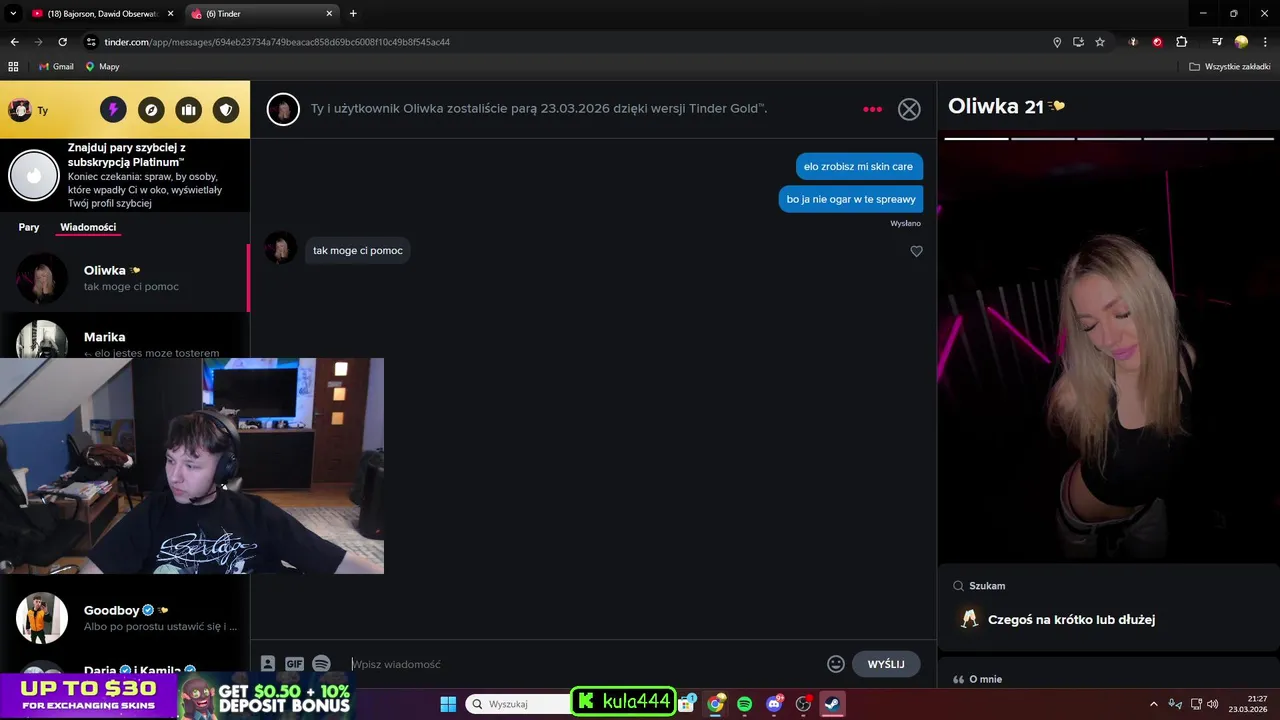Open the GIF picker

pos(294,664)
